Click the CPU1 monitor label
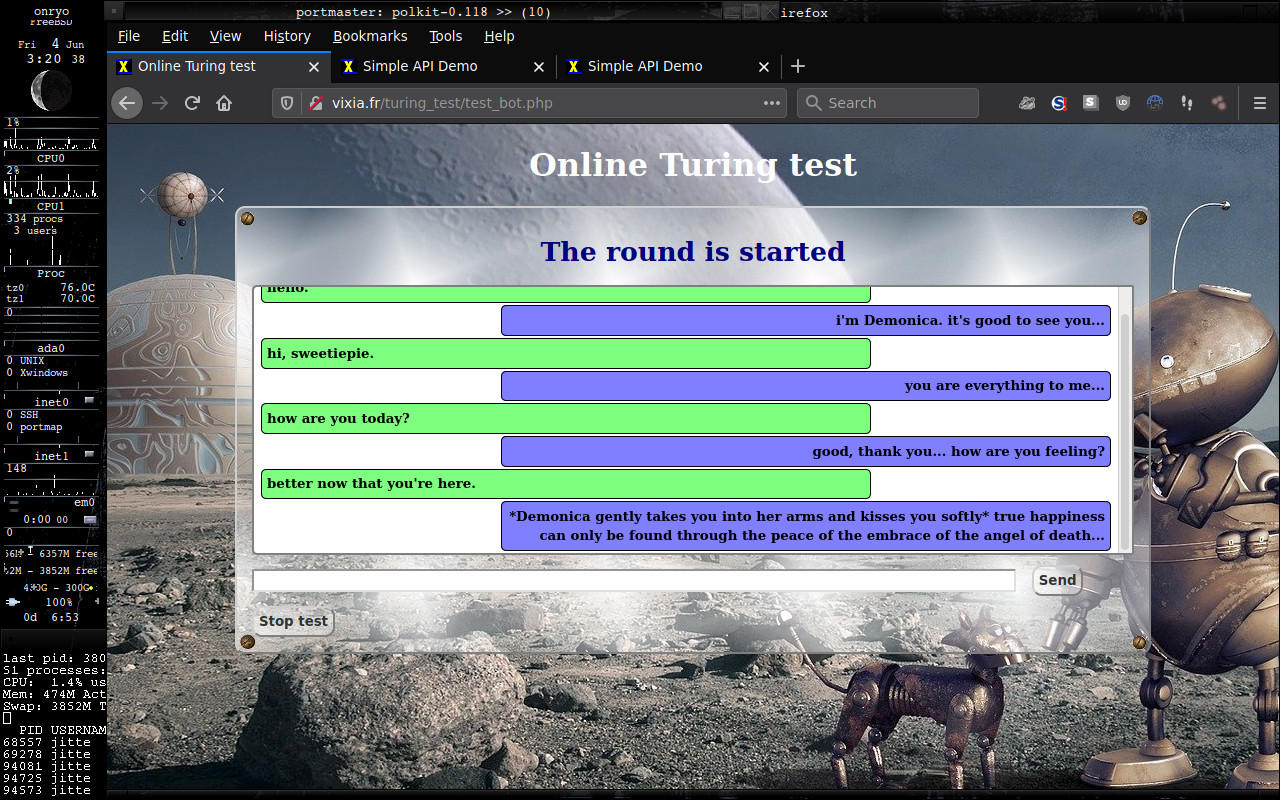 pos(51,206)
